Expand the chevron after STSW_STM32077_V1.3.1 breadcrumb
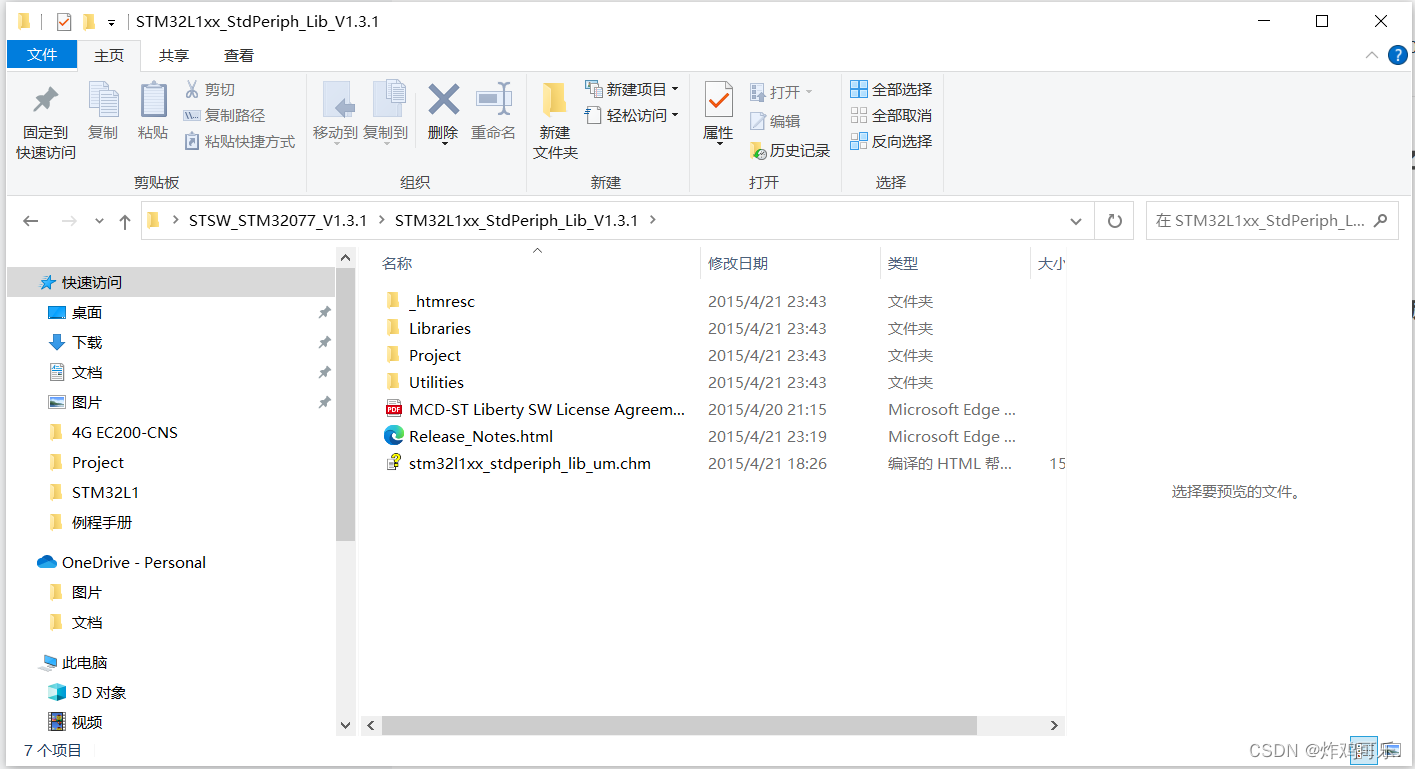This screenshot has height=769, width=1415. 382,220
